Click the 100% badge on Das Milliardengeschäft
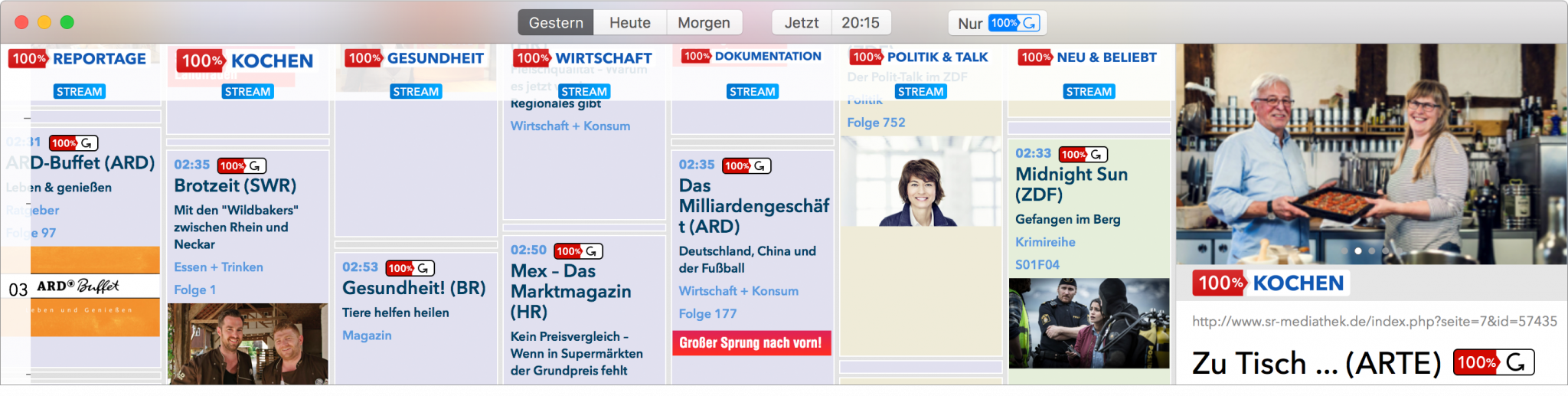The image size is (1568, 396). (746, 165)
